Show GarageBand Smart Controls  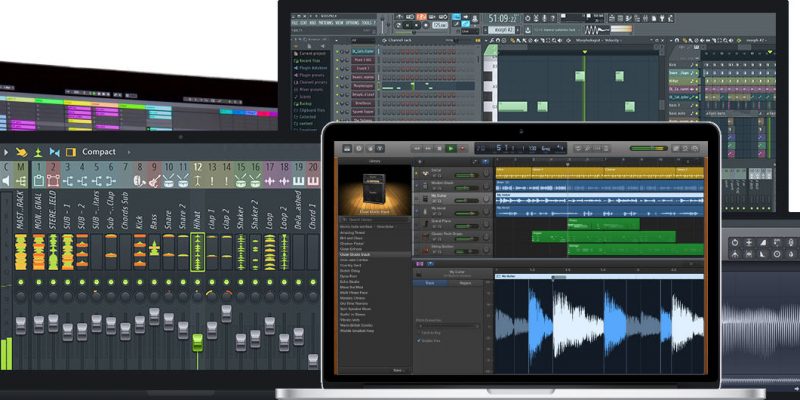pos(371,148)
